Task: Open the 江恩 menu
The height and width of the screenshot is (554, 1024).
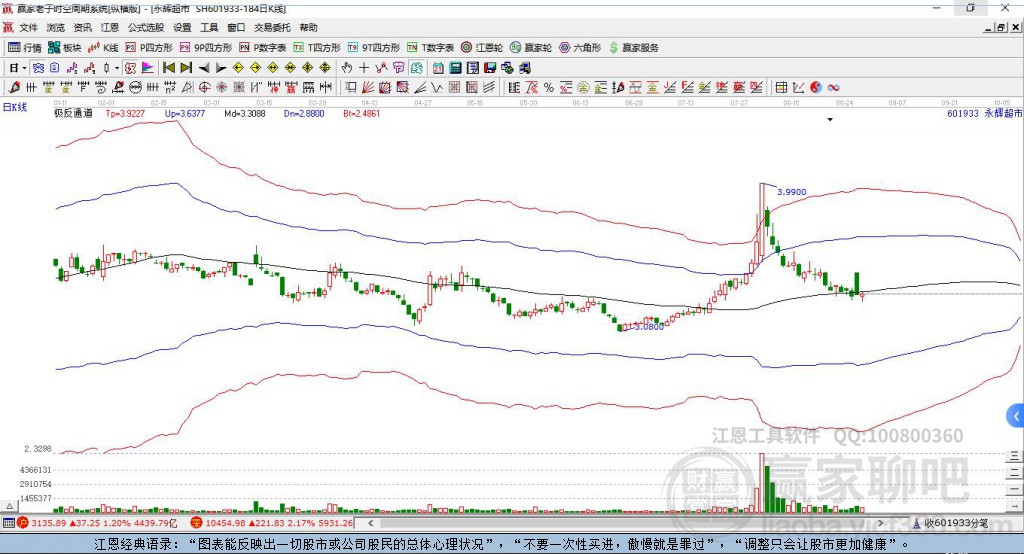Action: (110, 27)
